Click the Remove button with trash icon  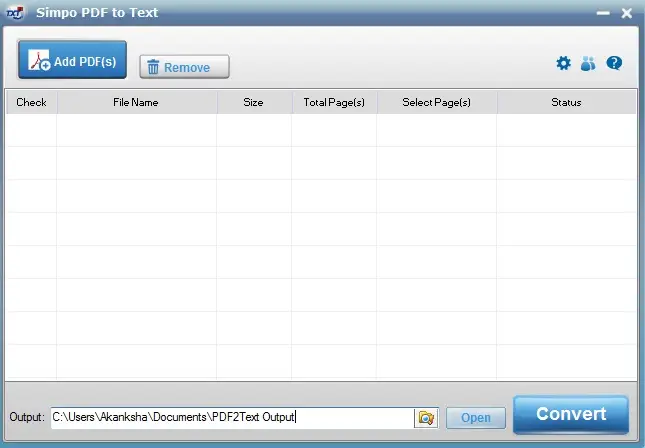pos(184,67)
